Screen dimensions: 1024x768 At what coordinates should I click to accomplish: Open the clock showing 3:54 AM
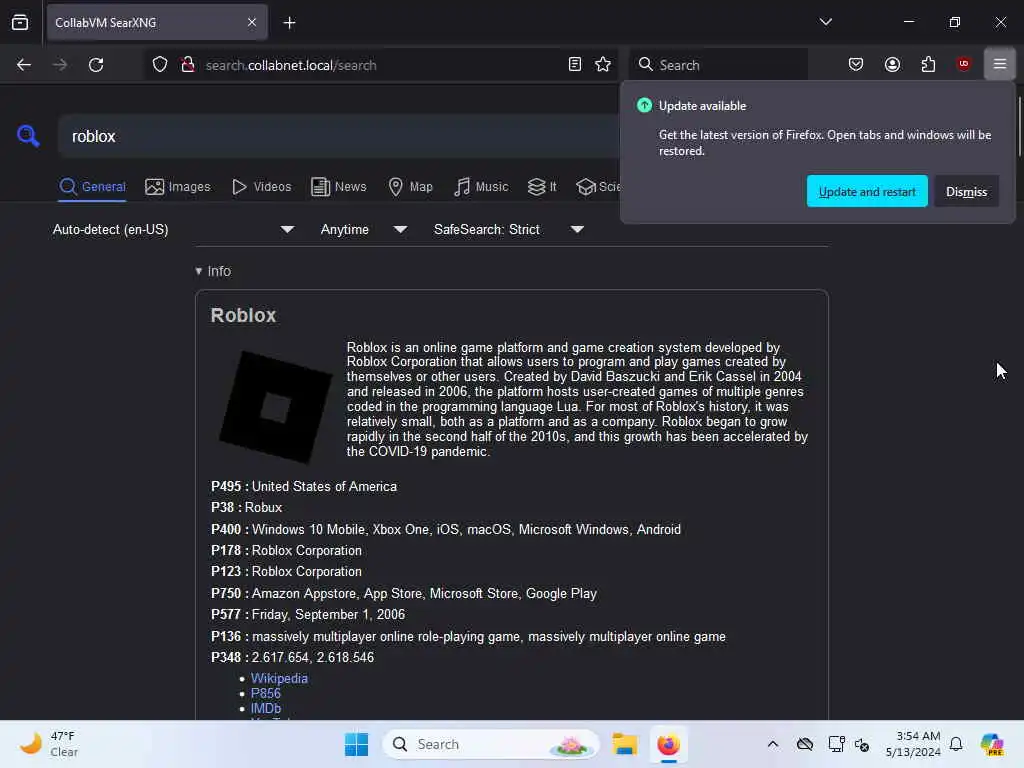pyautogui.click(x=913, y=744)
